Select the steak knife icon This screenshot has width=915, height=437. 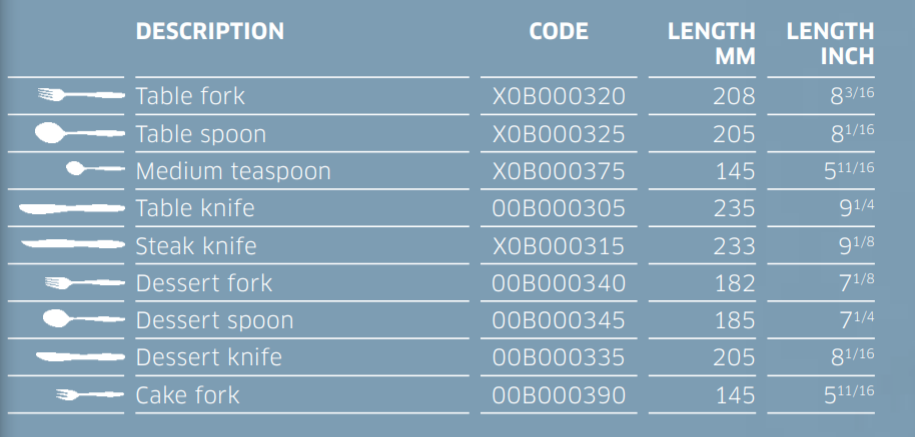[x=73, y=244]
